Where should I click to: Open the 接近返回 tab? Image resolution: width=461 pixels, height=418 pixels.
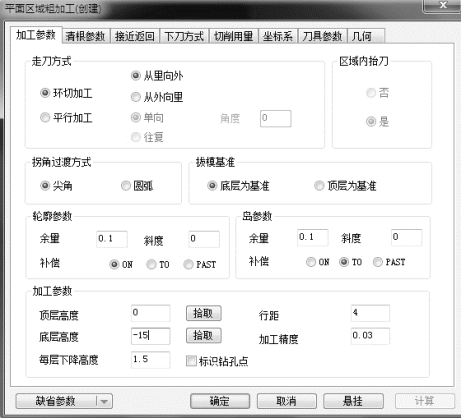click(x=135, y=36)
